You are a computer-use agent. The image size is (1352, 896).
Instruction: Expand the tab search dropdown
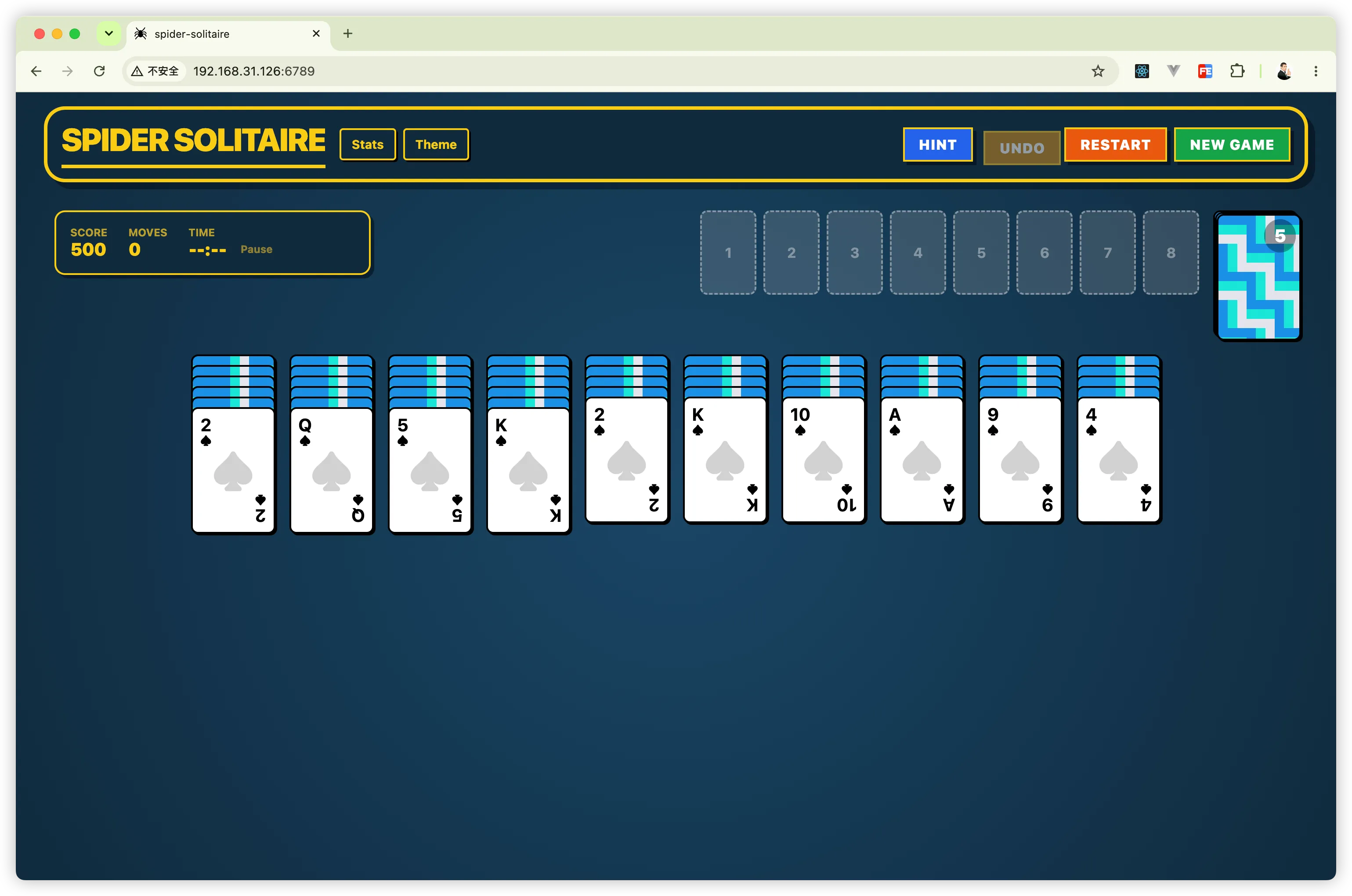[x=108, y=33]
